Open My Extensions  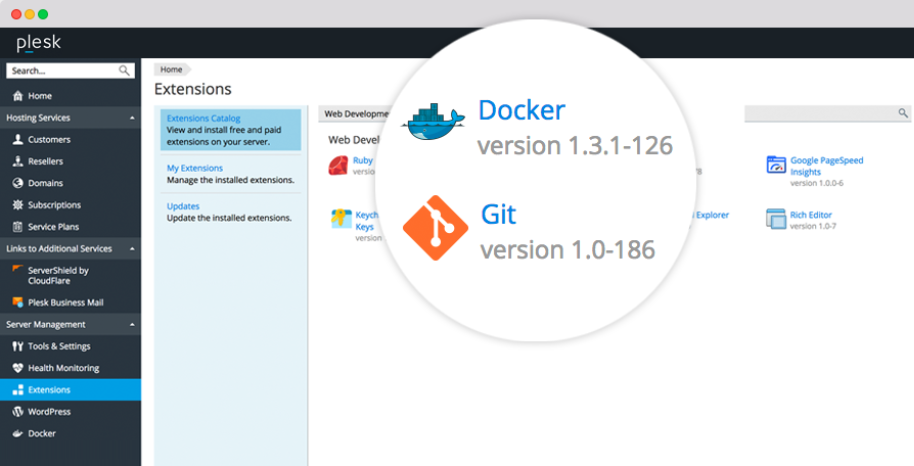point(195,168)
